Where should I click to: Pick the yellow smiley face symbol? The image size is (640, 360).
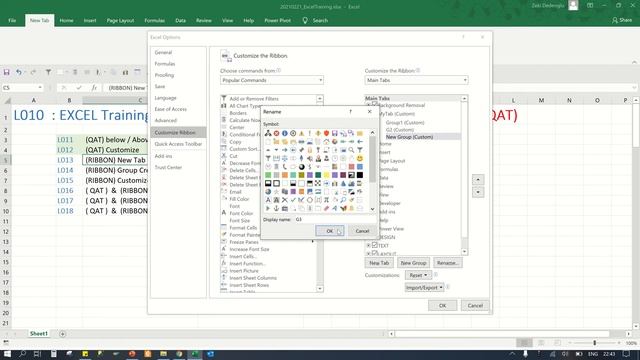point(360,158)
